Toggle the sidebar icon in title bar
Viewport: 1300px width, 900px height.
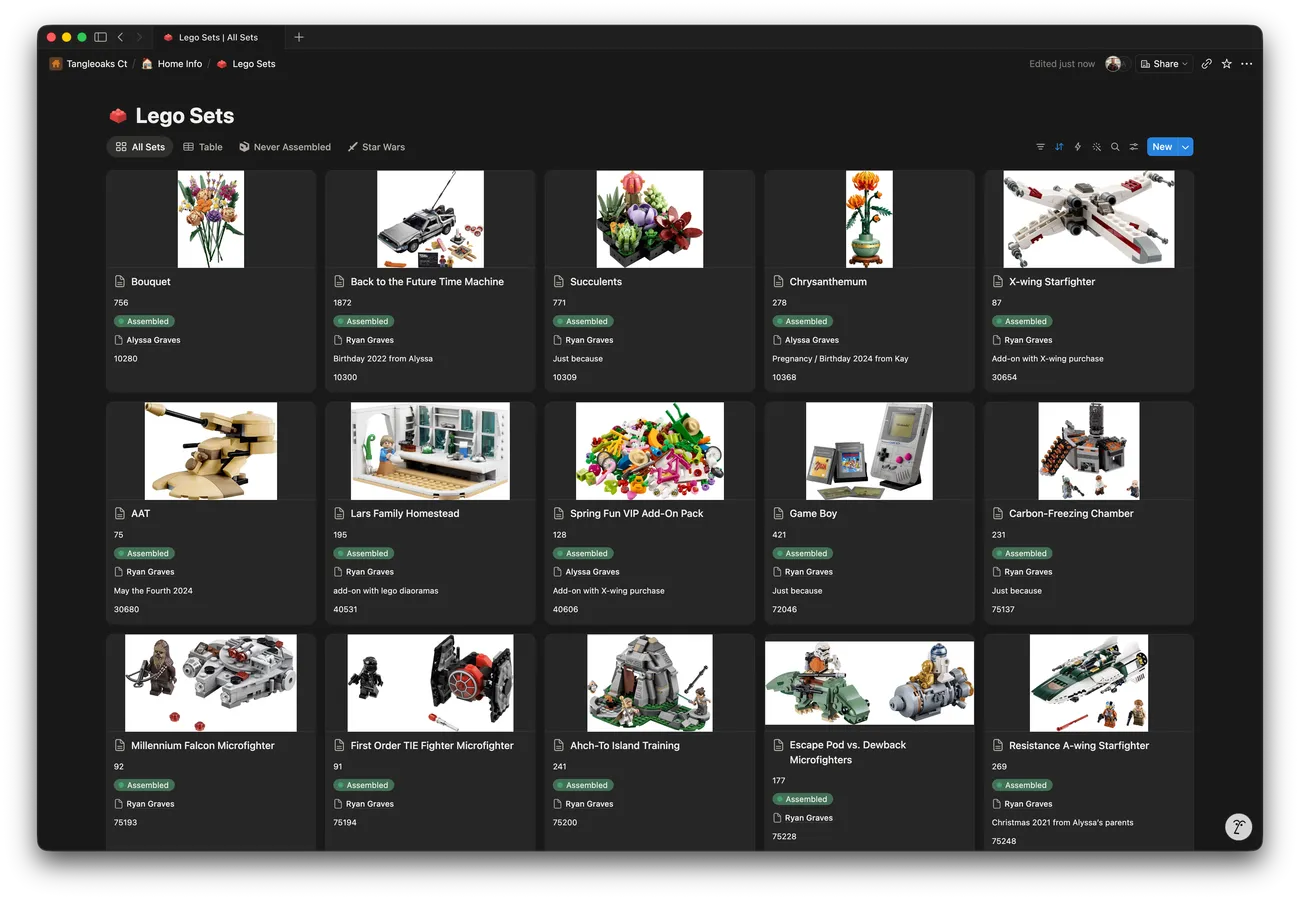tap(100, 37)
